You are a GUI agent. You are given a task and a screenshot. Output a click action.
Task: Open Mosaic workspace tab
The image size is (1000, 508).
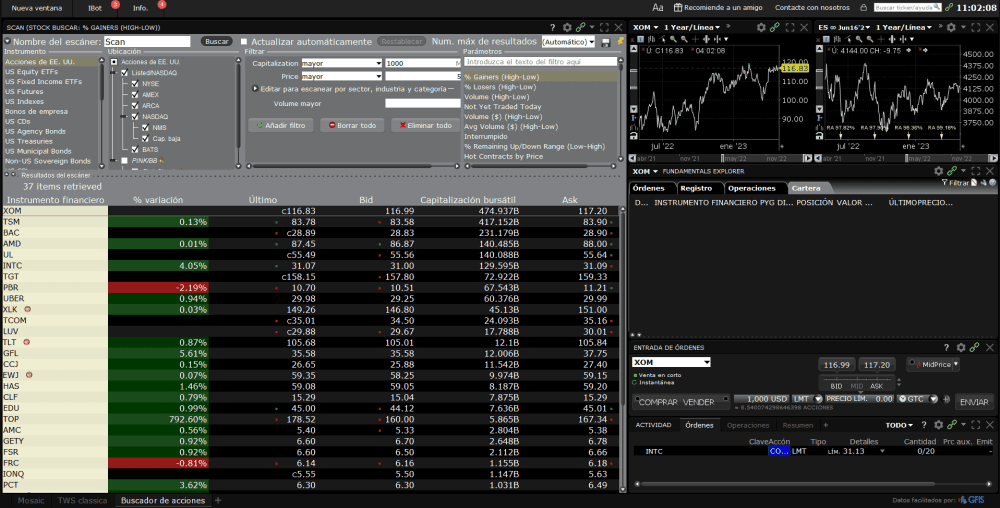tap(31, 500)
